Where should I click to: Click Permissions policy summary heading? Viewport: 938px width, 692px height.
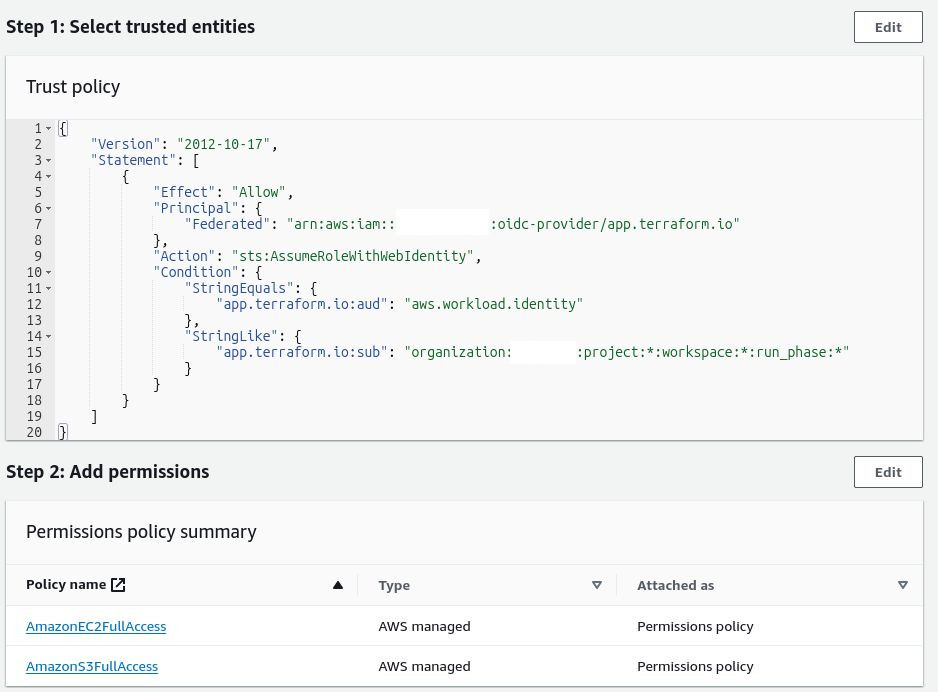click(x=141, y=532)
